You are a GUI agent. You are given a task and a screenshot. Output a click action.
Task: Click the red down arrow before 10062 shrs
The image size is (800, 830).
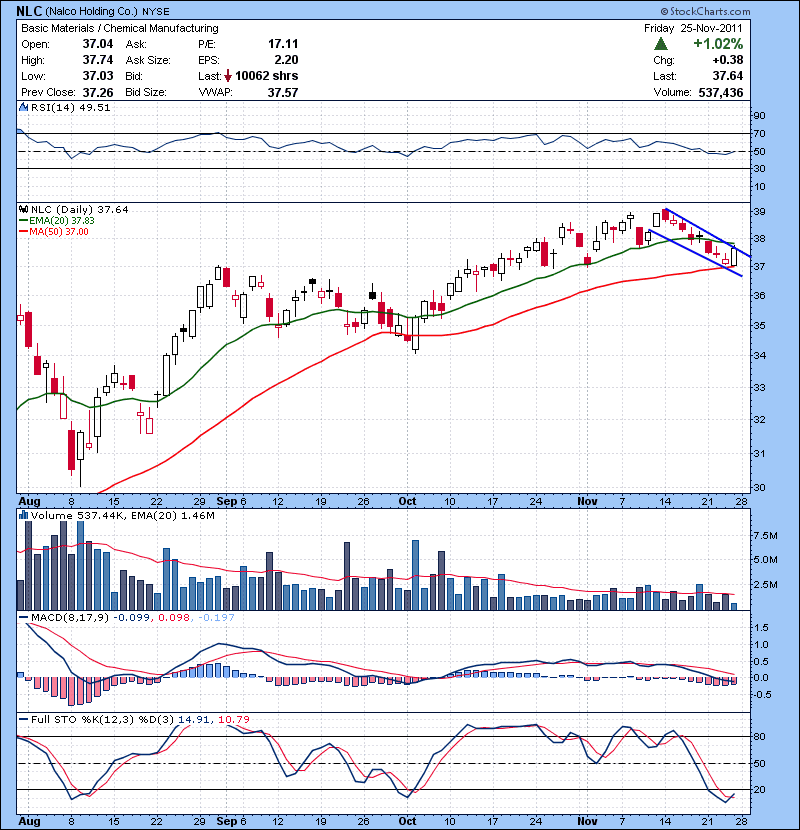pyautogui.click(x=228, y=76)
